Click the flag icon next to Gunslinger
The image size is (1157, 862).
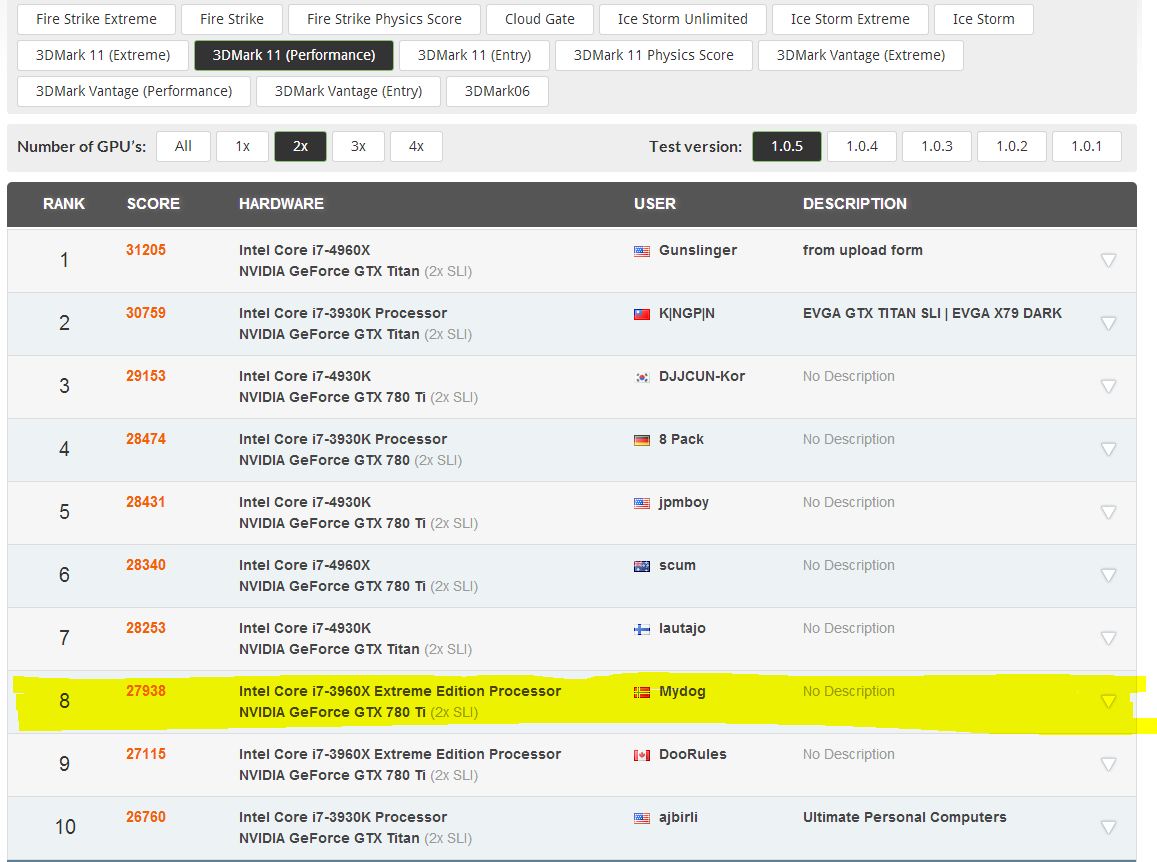pos(642,251)
